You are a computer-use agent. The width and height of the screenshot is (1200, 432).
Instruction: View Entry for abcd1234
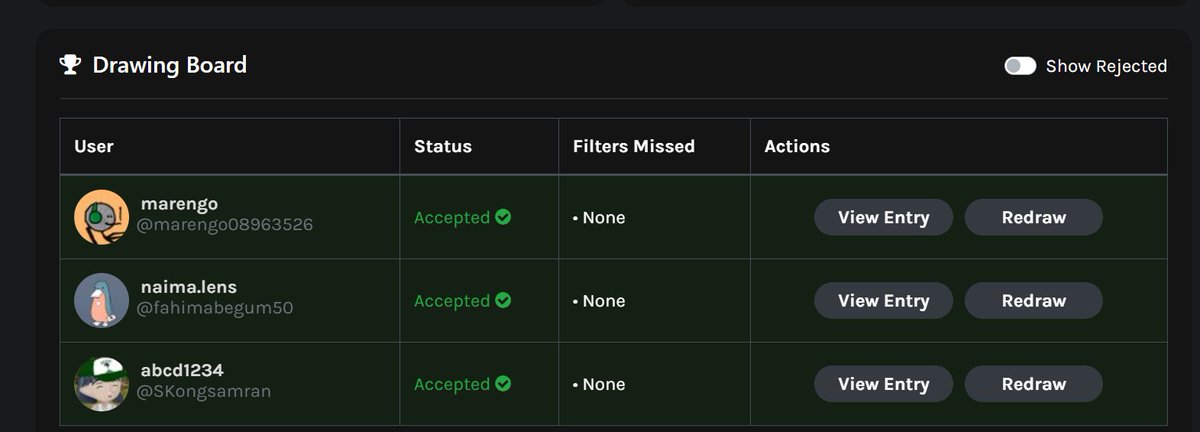[x=883, y=384]
